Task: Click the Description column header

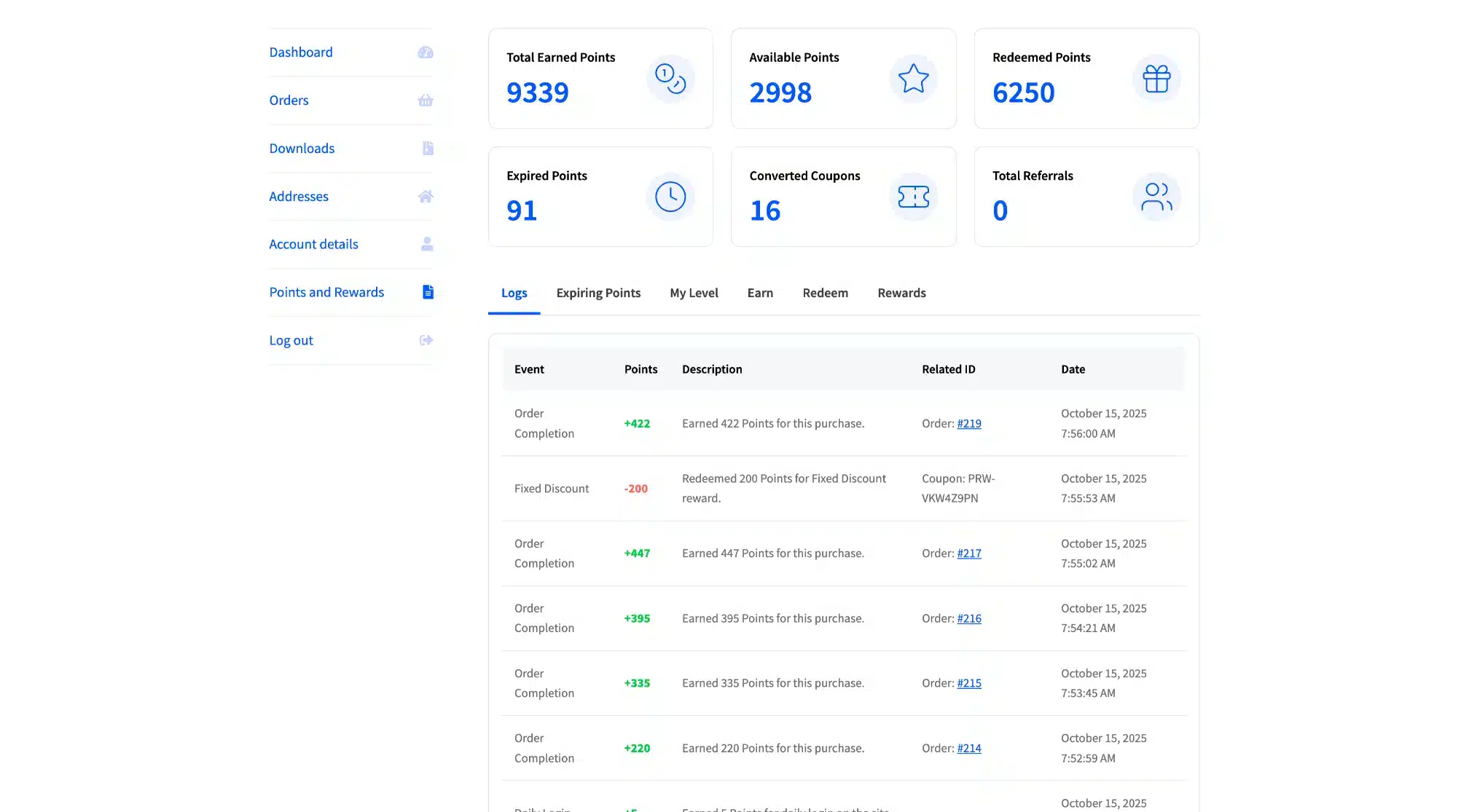Action: click(712, 369)
